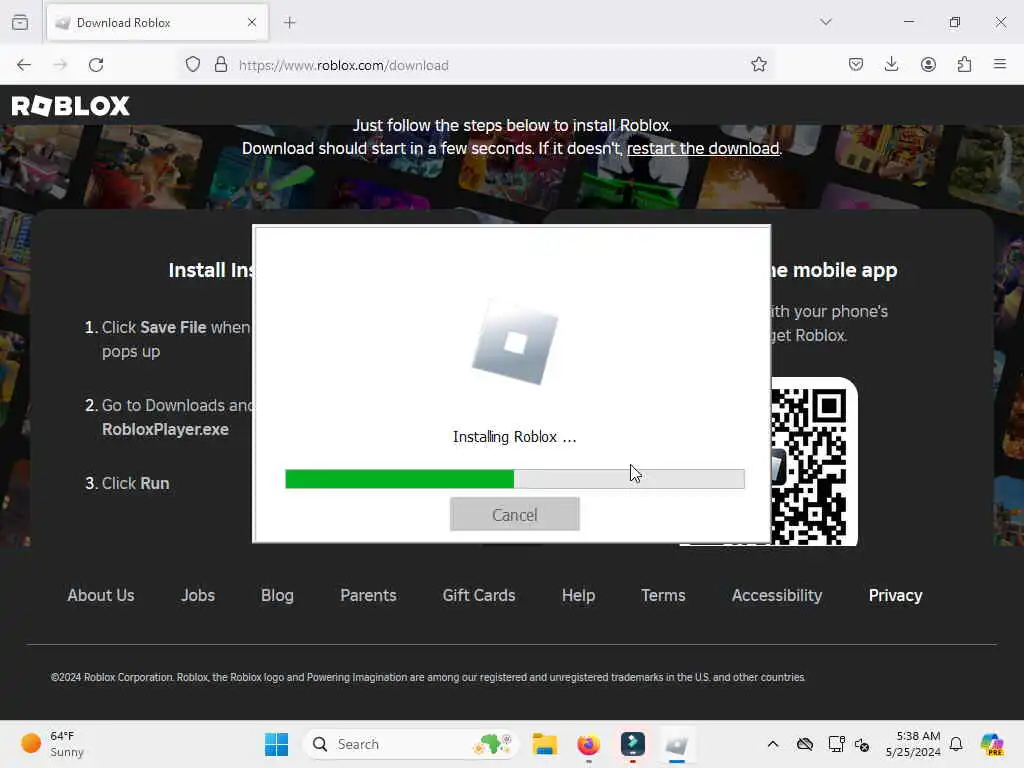
Task: Click the taskbar Search box
Action: coord(410,744)
